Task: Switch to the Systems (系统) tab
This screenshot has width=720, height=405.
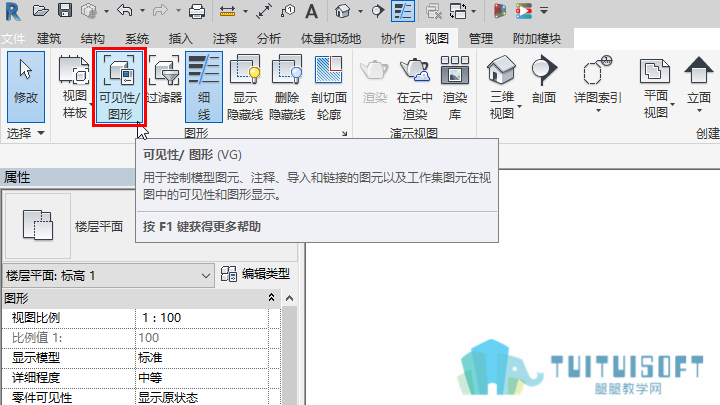Action: [x=137, y=39]
